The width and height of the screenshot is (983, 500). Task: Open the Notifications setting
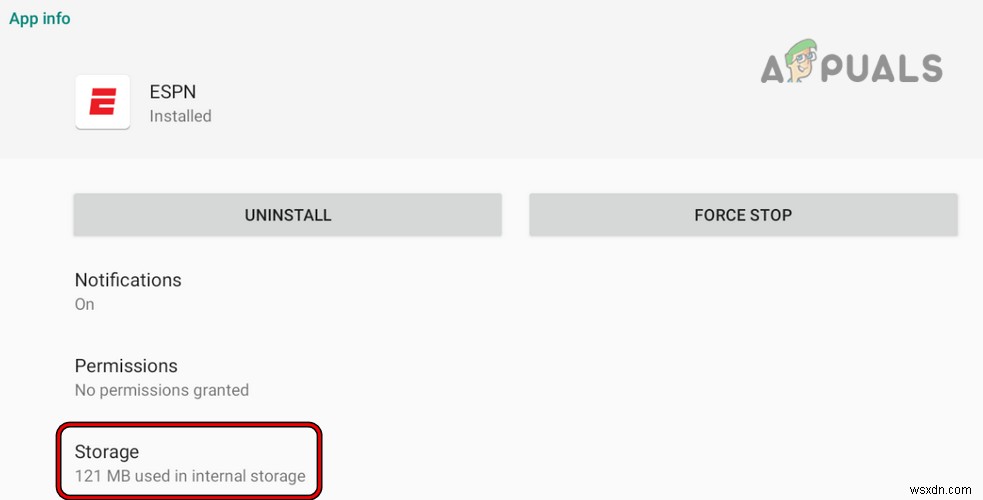pos(128,291)
